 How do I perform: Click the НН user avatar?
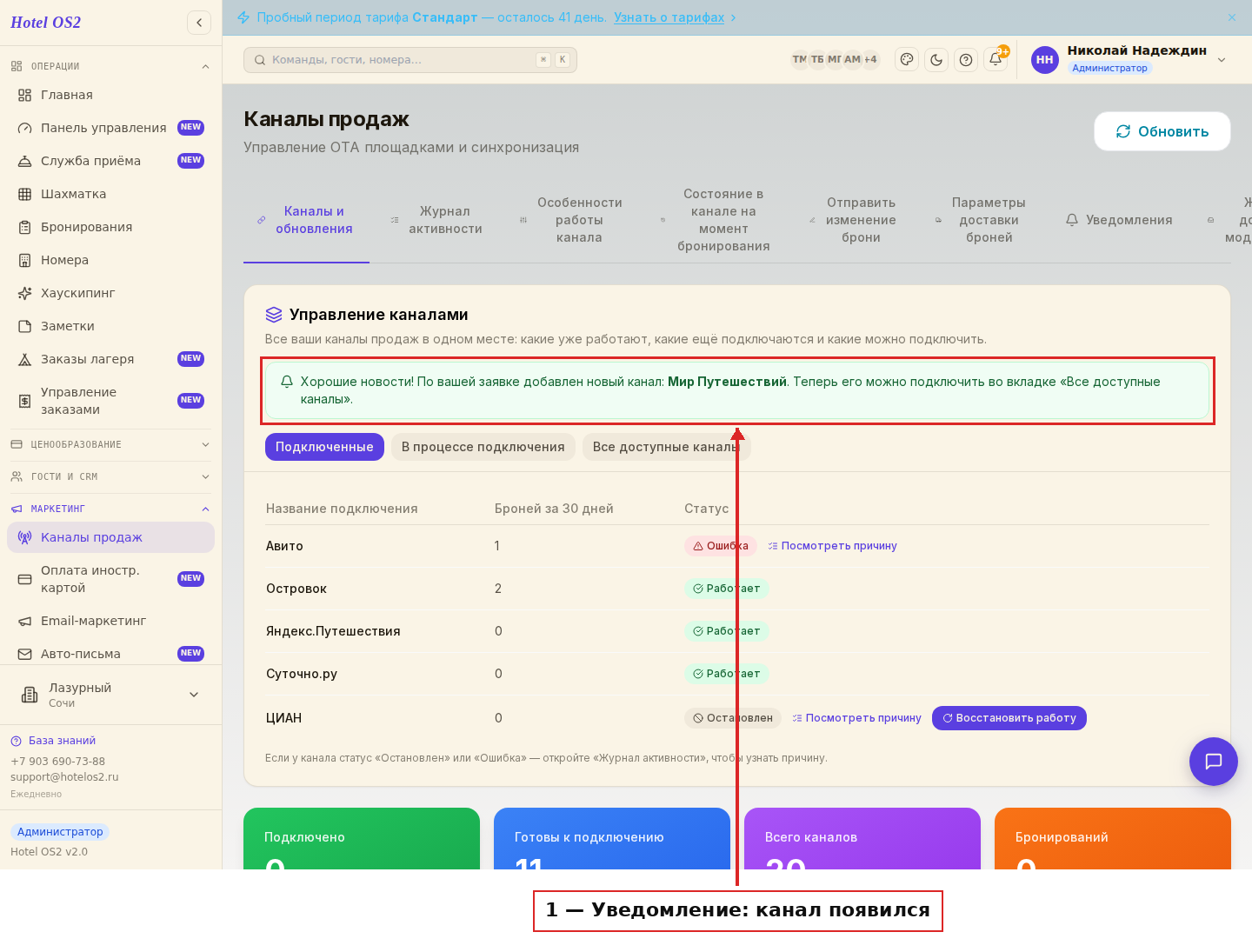click(1045, 60)
